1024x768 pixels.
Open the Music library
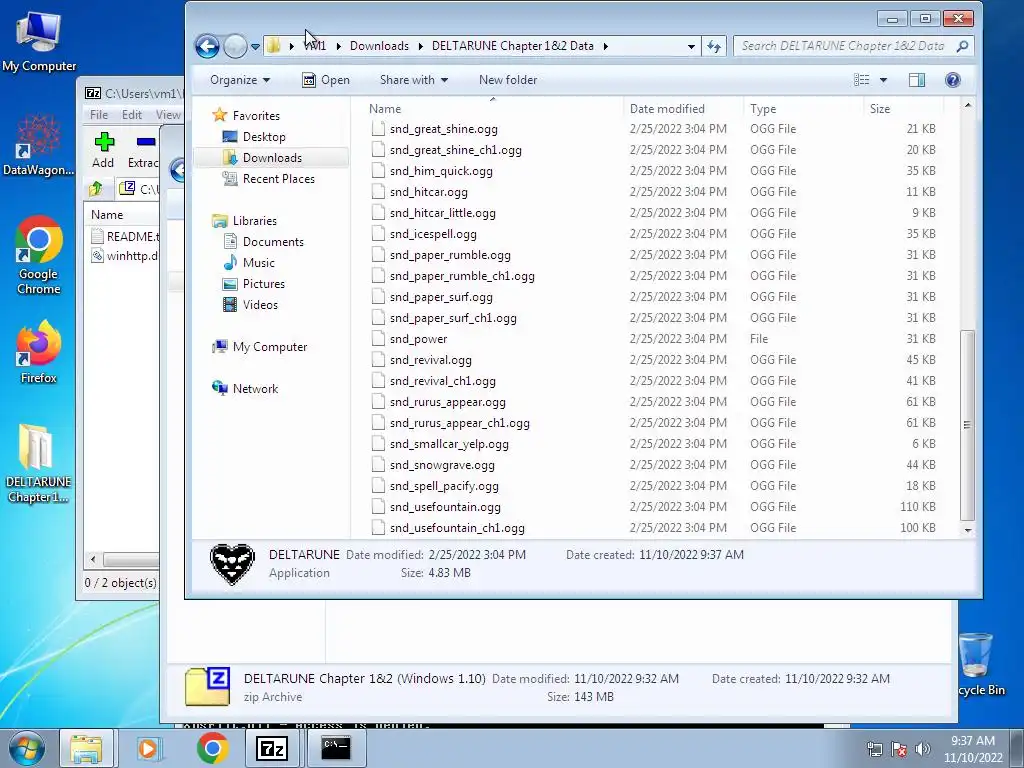(x=259, y=263)
